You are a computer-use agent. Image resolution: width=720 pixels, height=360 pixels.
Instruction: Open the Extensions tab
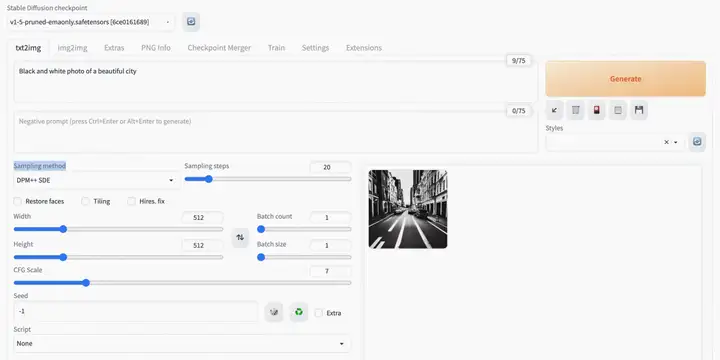click(x=364, y=48)
